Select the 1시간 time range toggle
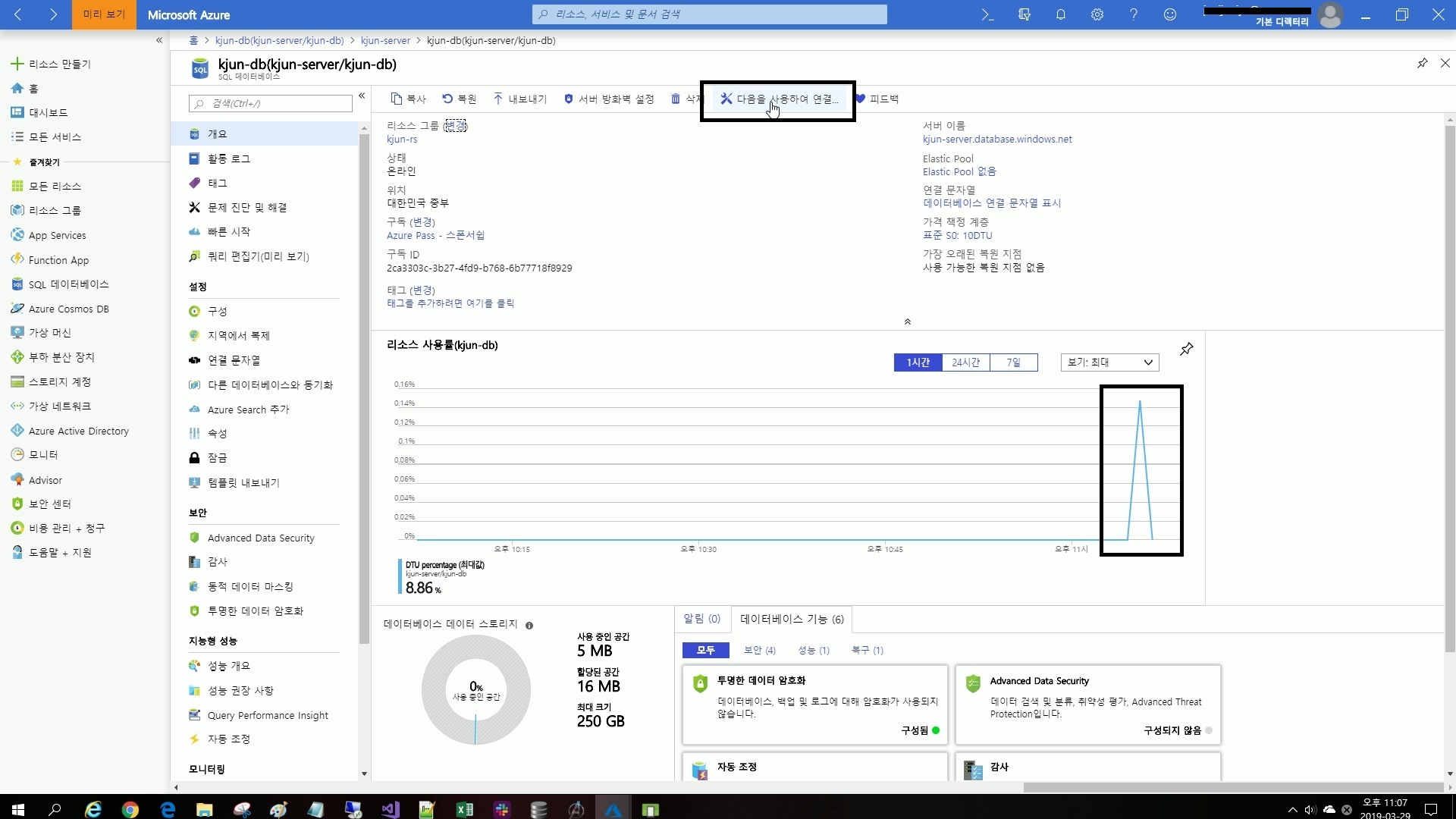Viewport: 1456px width, 819px height. pos(918,362)
